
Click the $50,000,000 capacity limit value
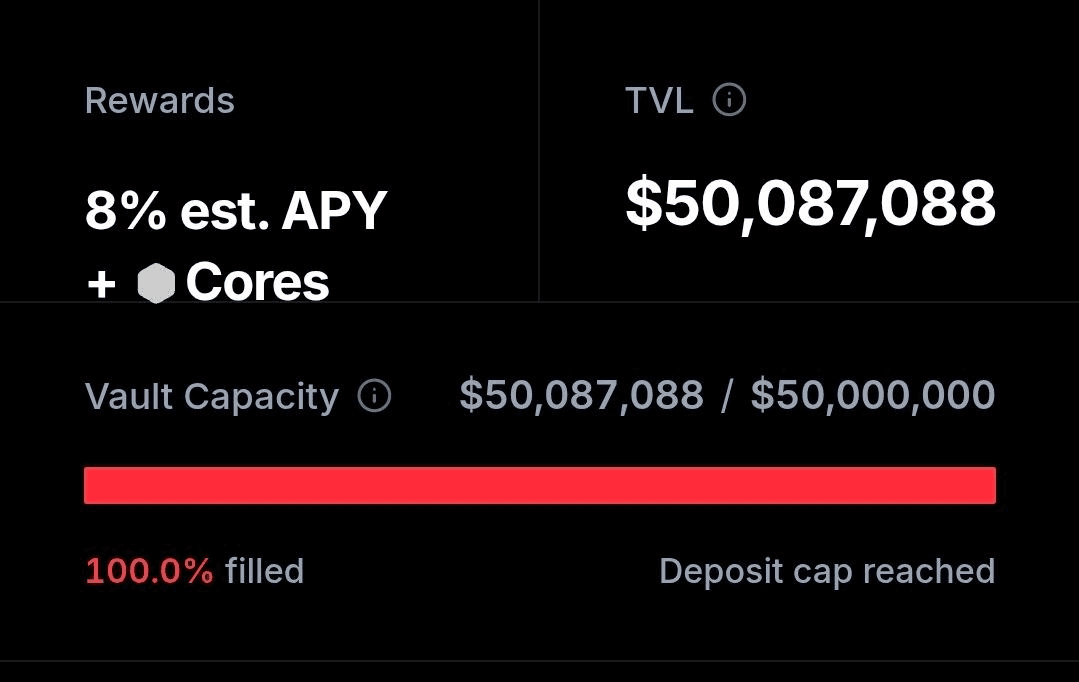[x=873, y=395]
